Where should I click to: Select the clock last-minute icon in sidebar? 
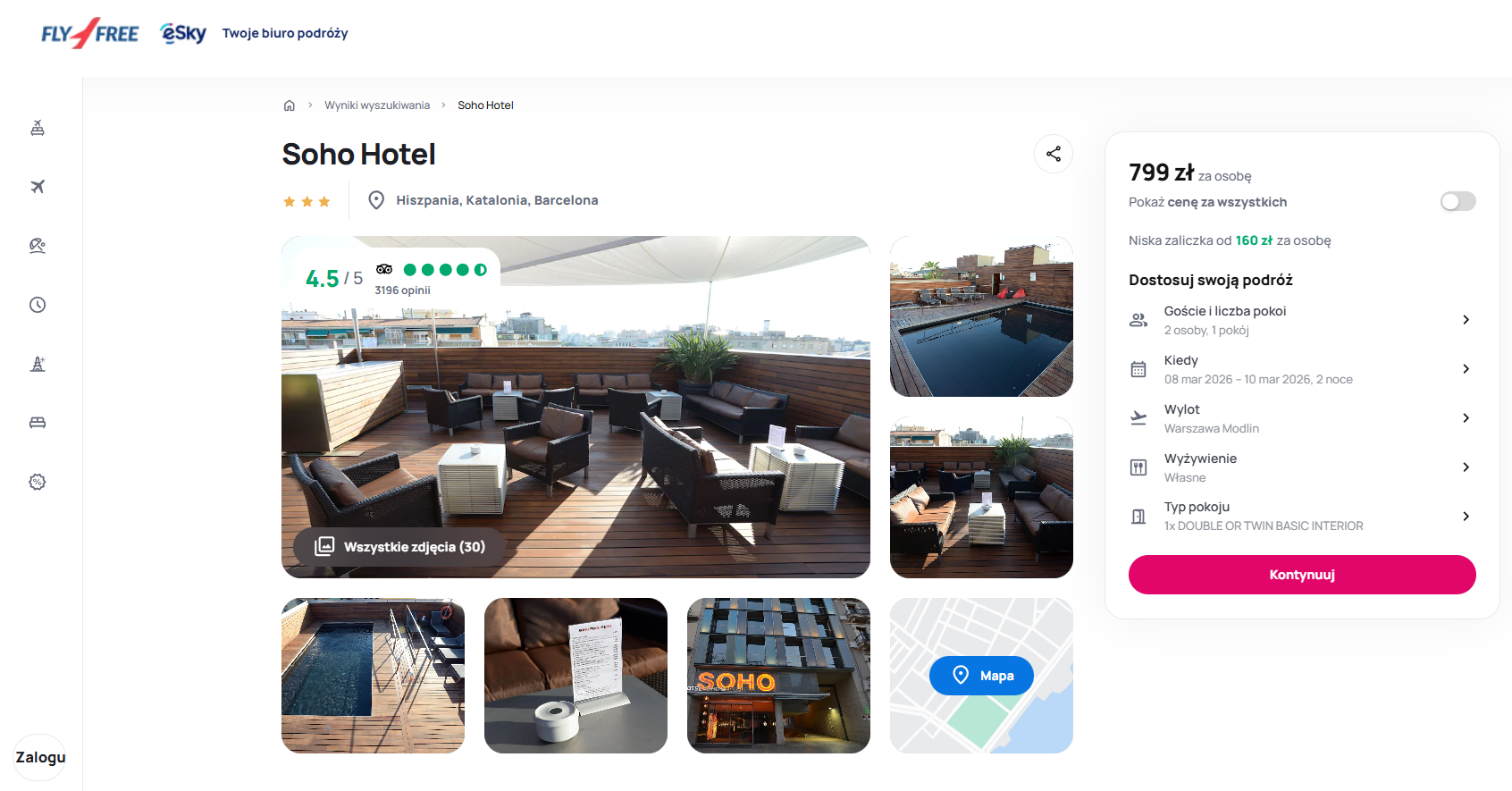pos(38,305)
